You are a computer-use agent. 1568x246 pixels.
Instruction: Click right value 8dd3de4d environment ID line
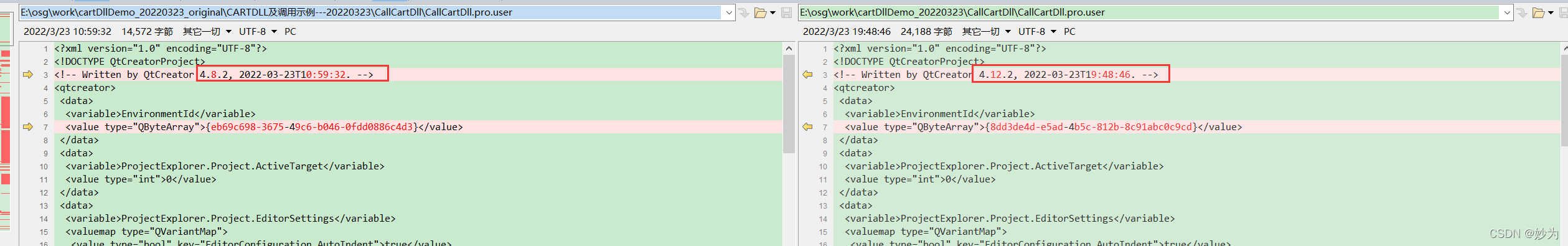pyautogui.click(x=1043, y=127)
